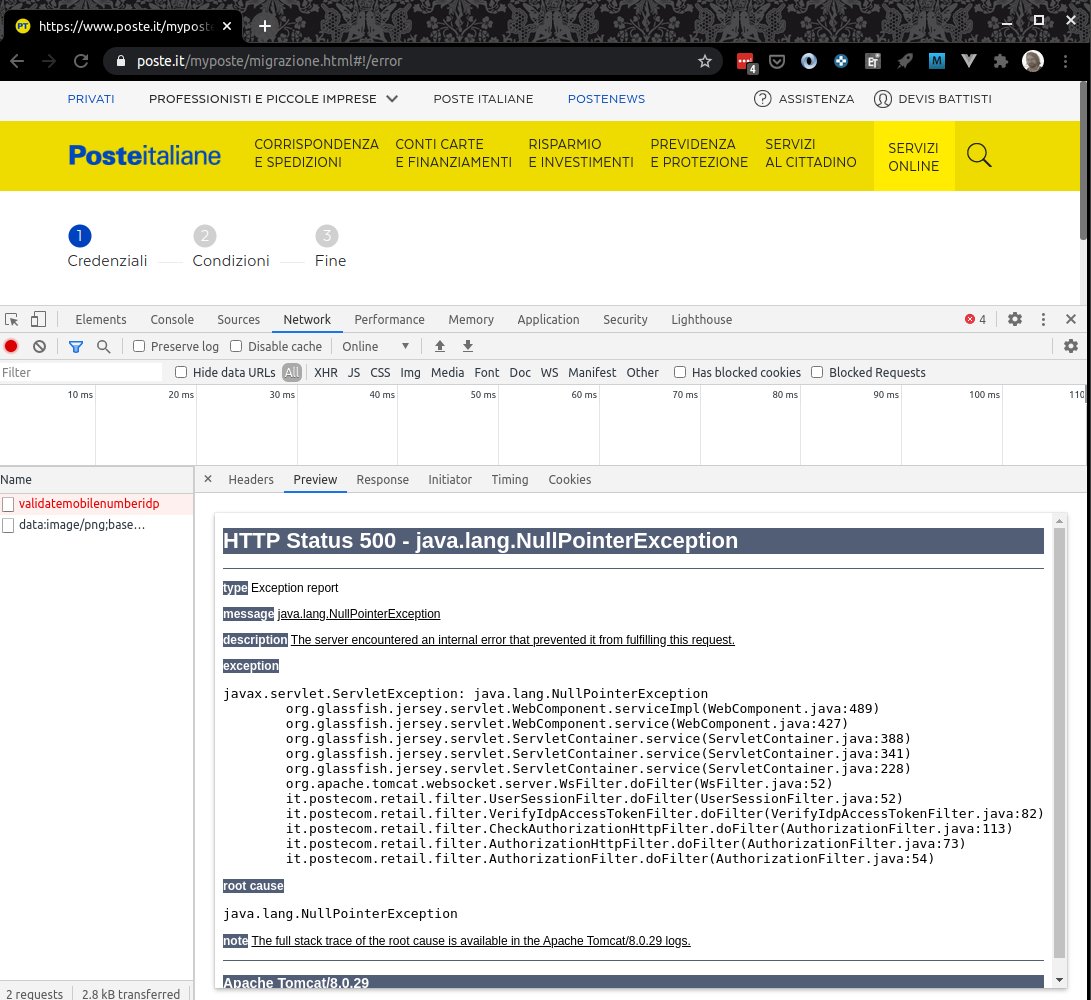
Task: Click the Credenziali step 1 indicator
Action: (80, 236)
